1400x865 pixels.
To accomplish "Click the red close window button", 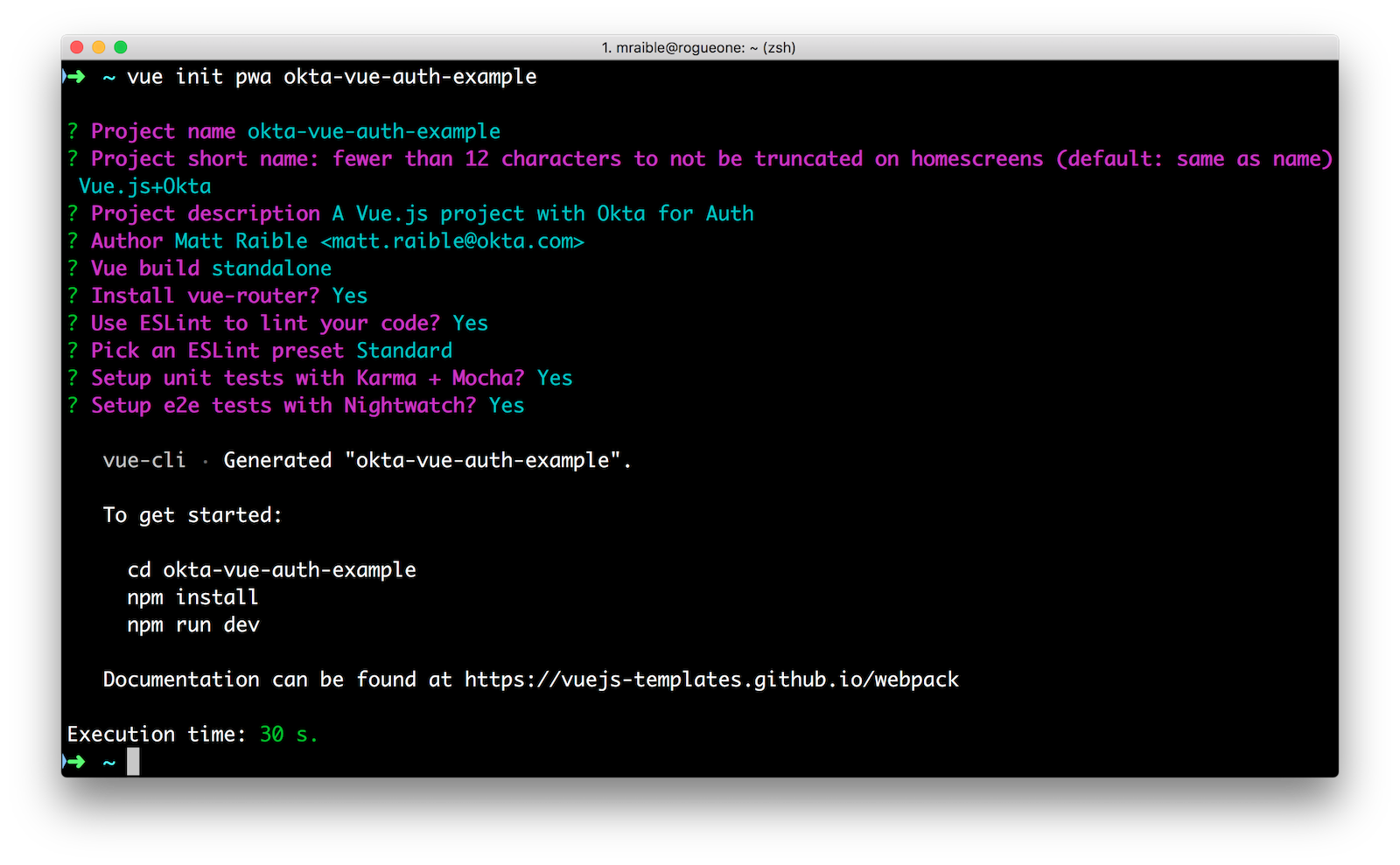I will 76,47.
